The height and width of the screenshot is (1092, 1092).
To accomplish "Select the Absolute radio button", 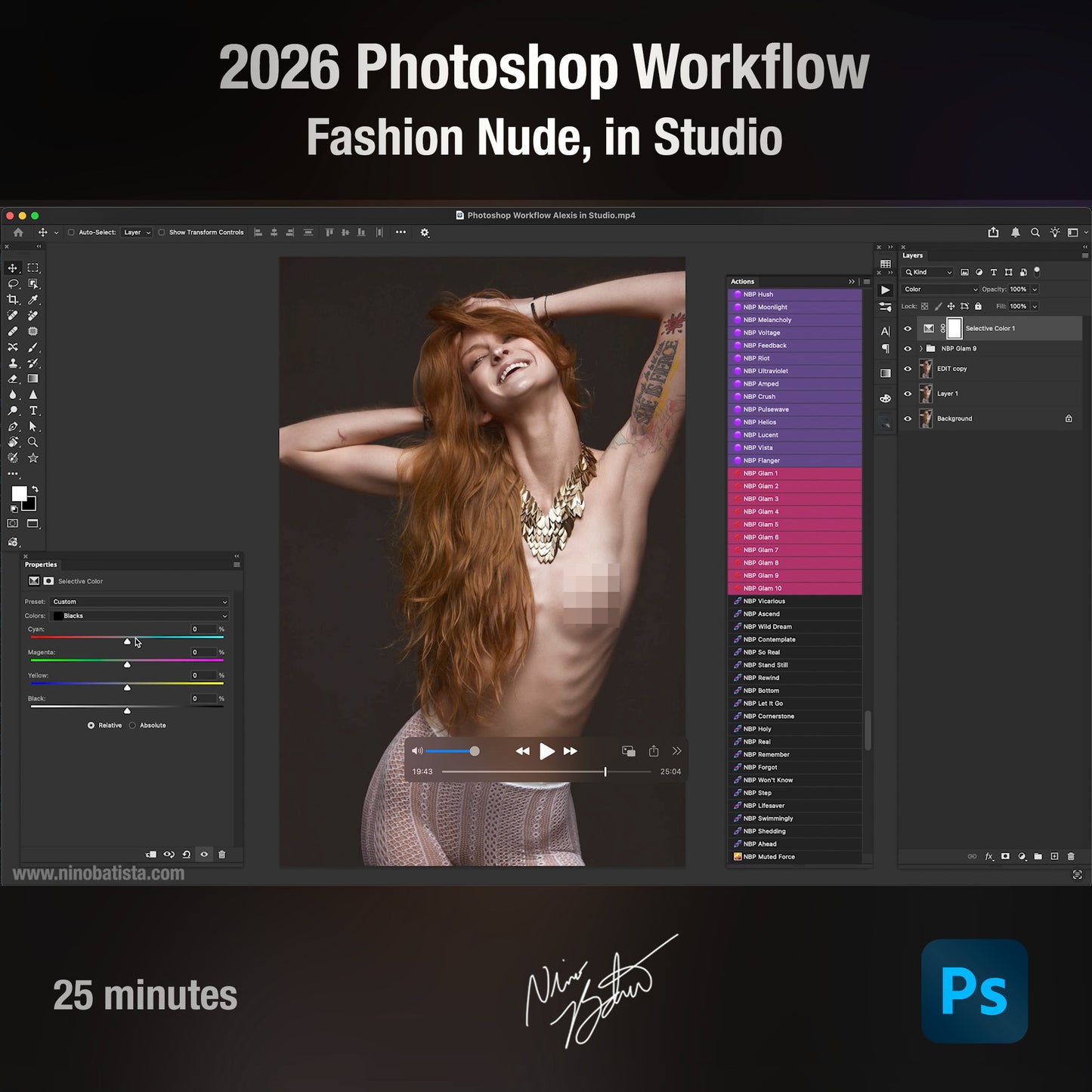I will 132,725.
